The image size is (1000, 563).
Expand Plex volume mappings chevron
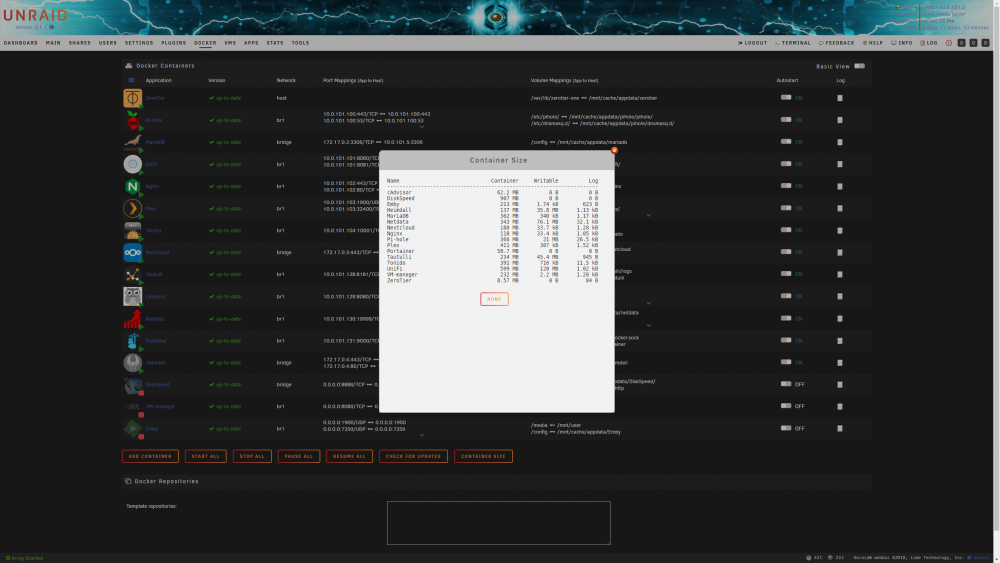(x=649, y=216)
